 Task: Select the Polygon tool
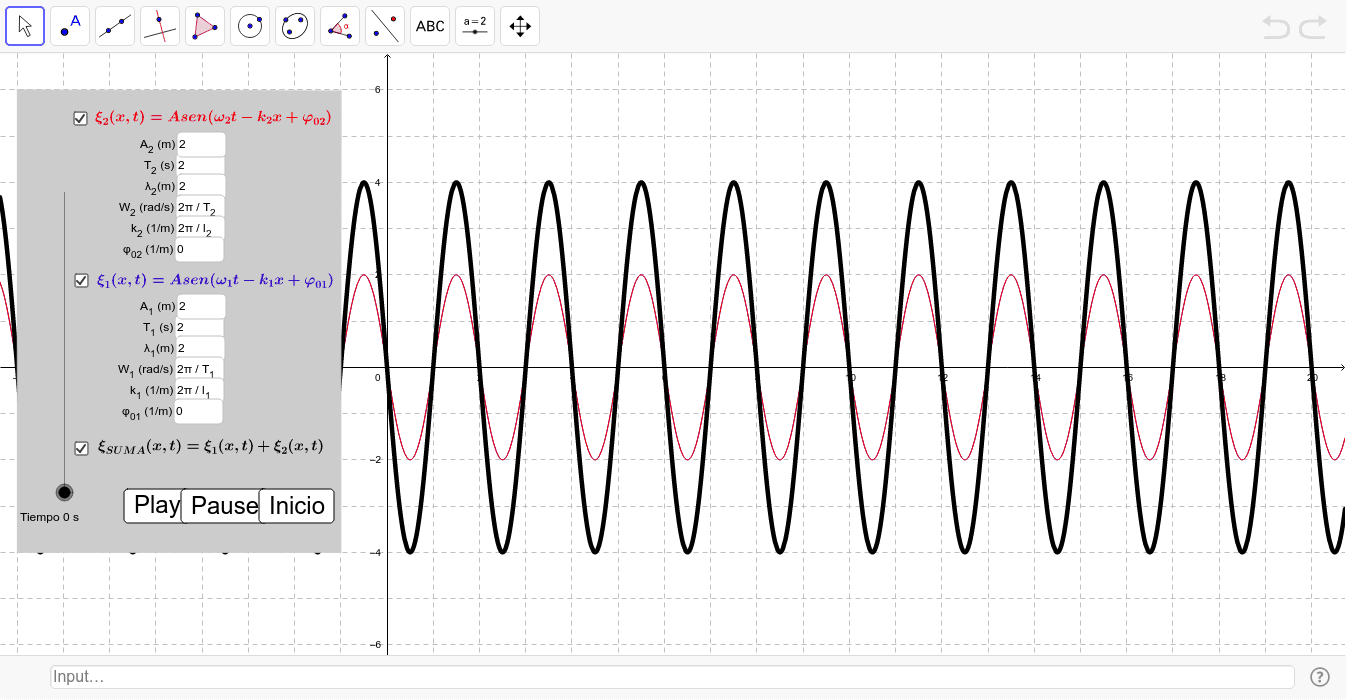205,26
